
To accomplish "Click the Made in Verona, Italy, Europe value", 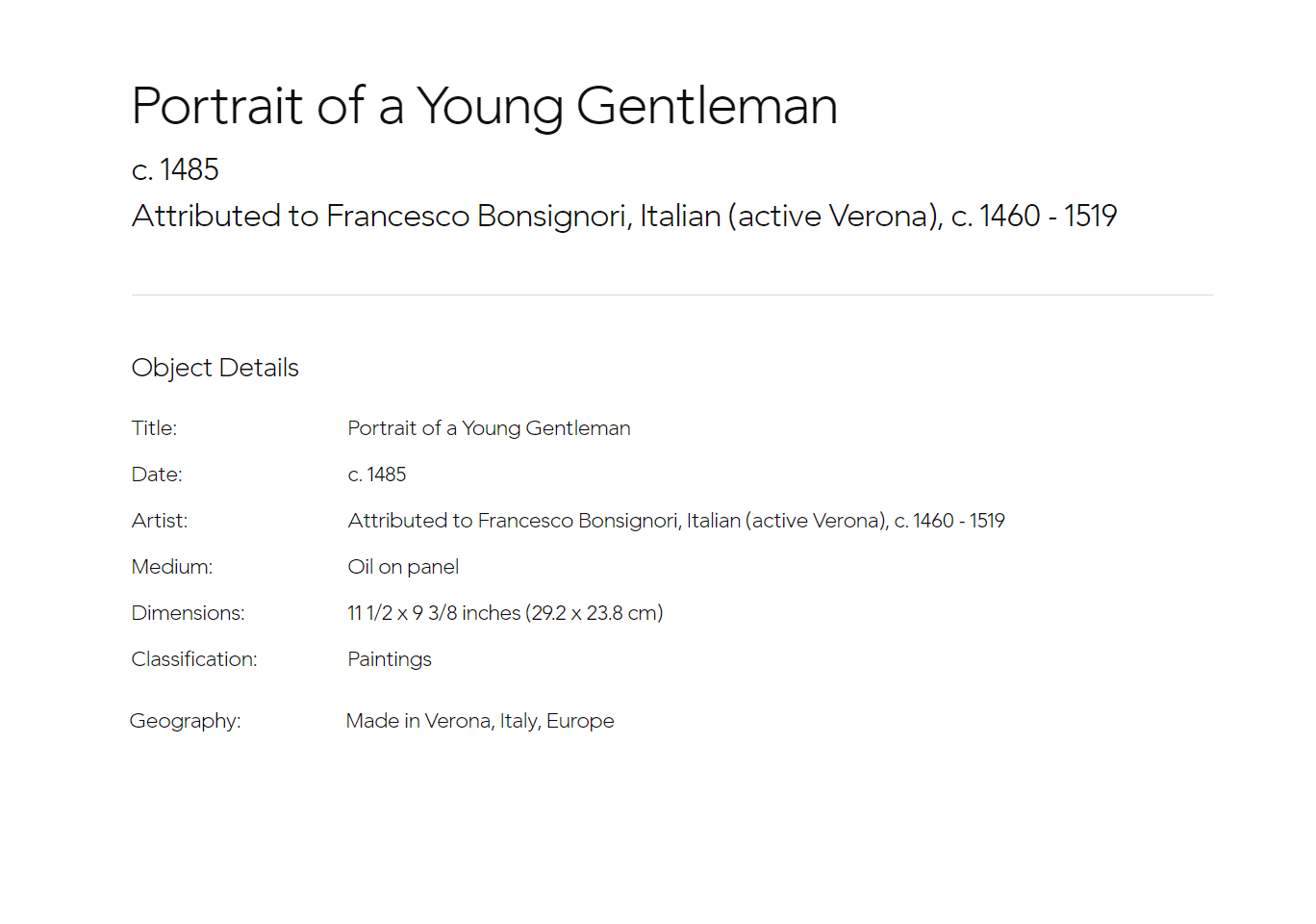I will (480, 721).
